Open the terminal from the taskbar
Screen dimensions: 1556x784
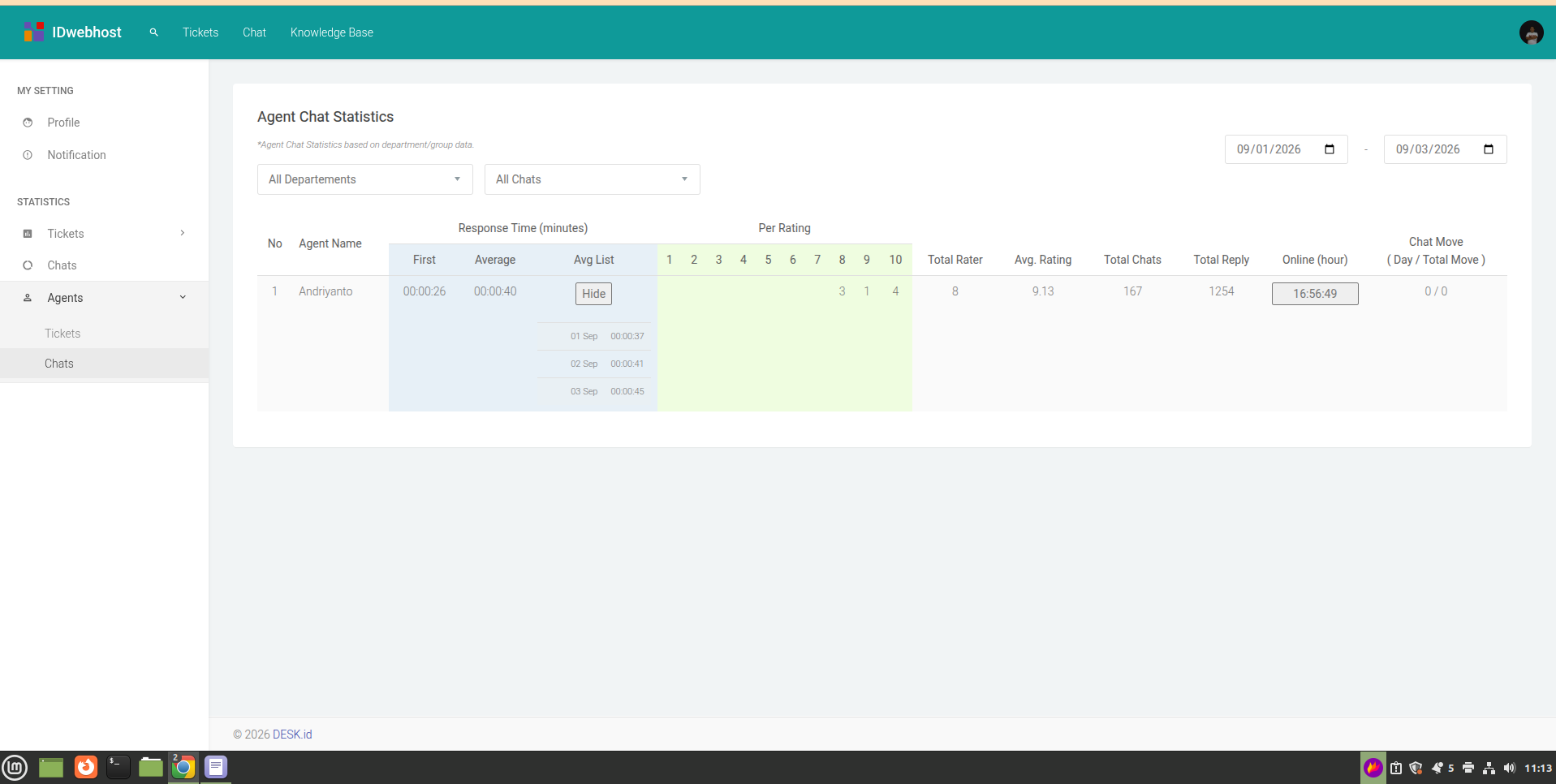point(119,767)
